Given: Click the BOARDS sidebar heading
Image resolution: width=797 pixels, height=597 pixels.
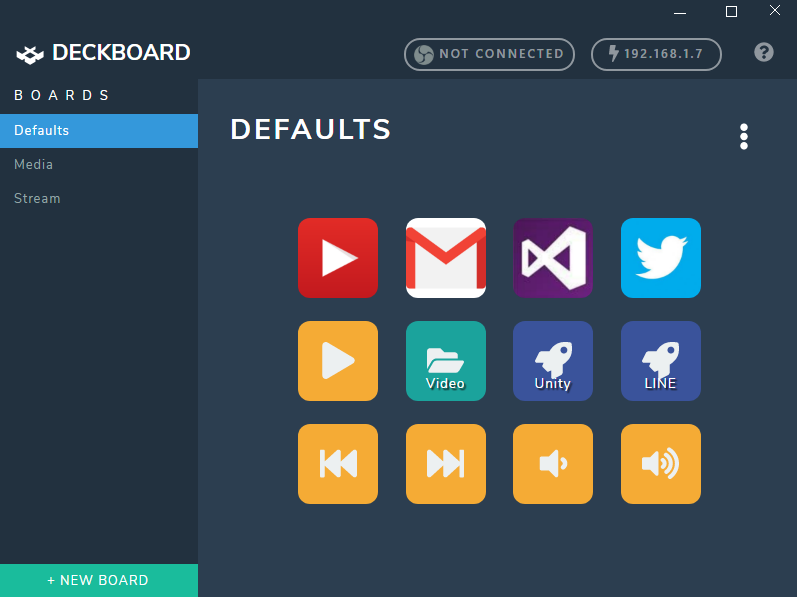Looking at the screenshot, I should (62, 96).
